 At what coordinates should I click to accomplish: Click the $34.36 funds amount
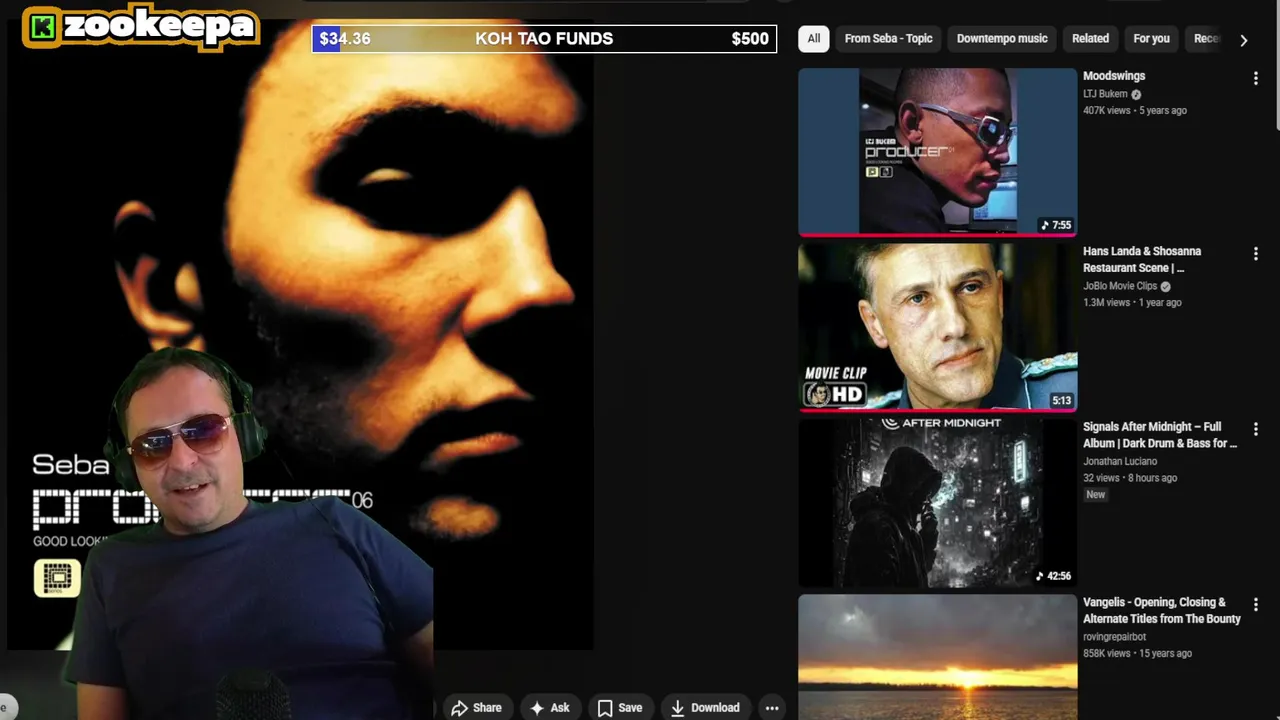[x=345, y=39]
